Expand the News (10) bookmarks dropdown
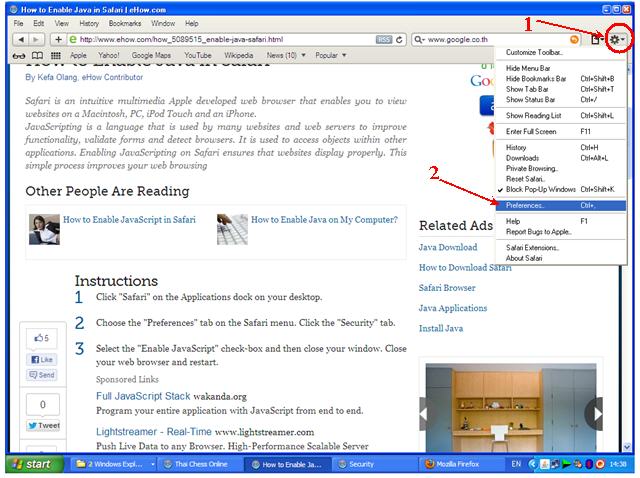The width and height of the screenshot is (640, 478). (x=286, y=56)
